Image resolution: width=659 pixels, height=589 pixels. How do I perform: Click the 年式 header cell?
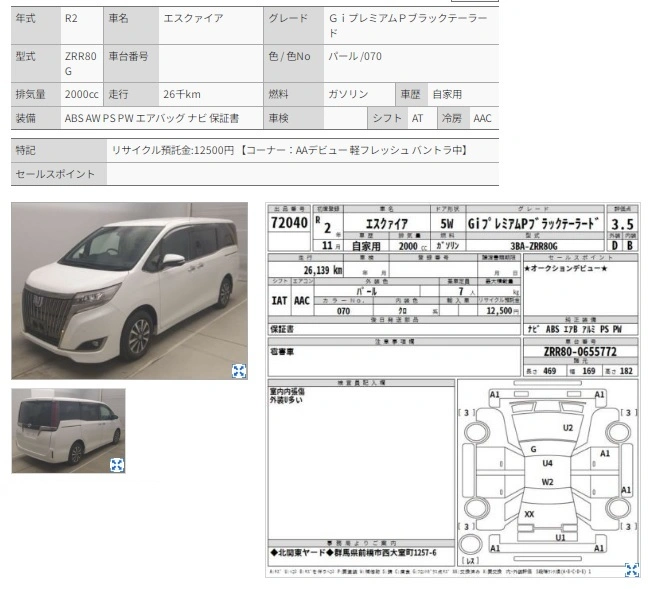(36, 25)
